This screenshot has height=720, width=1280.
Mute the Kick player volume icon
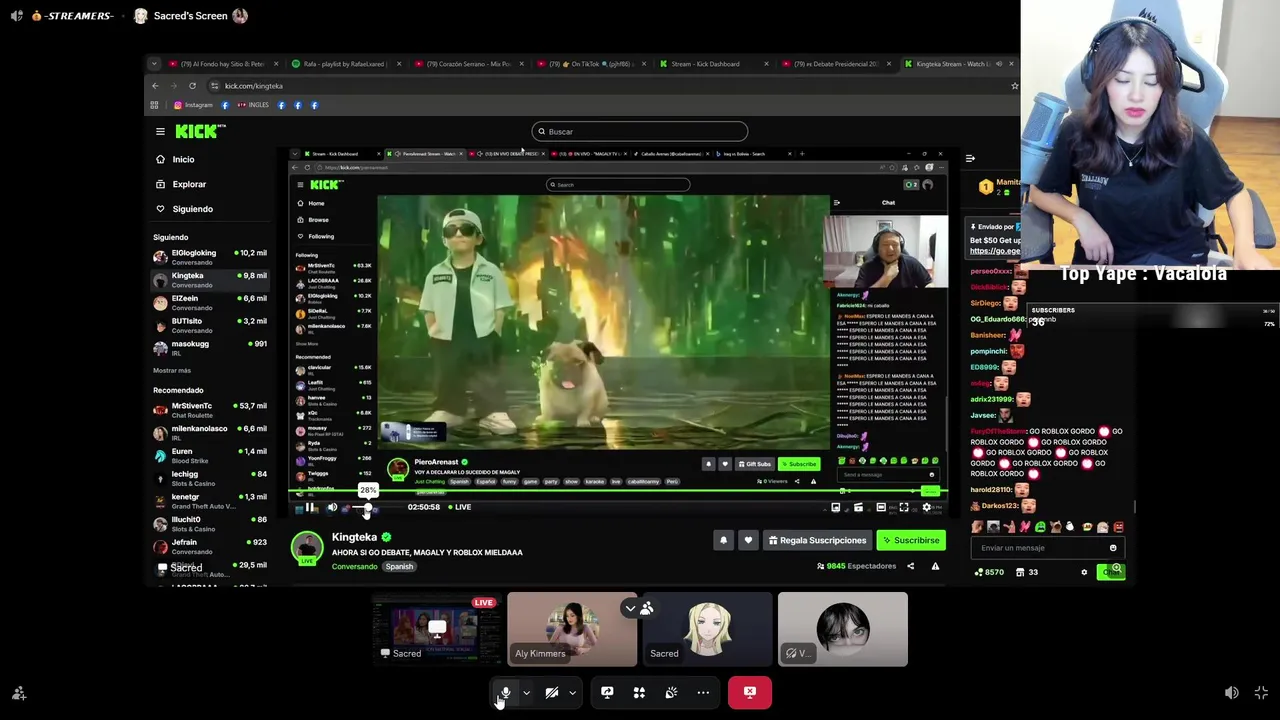(x=332, y=507)
